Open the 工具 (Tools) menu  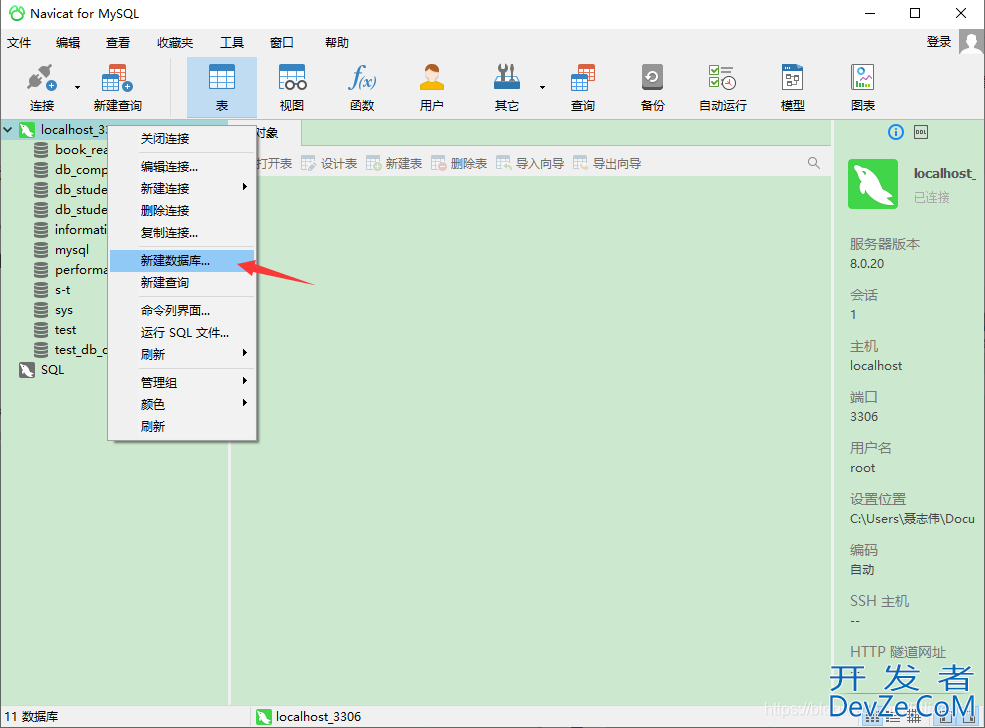(x=232, y=43)
